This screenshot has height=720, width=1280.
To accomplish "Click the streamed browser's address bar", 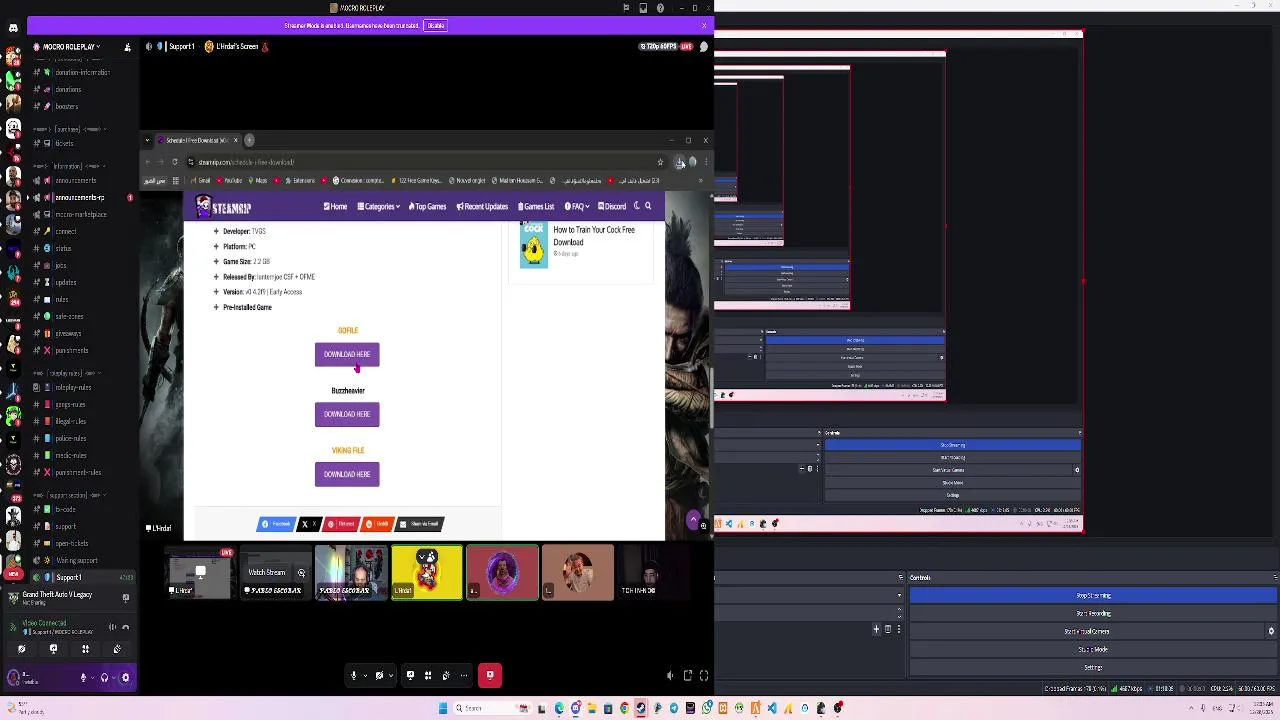I will (420, 162).
